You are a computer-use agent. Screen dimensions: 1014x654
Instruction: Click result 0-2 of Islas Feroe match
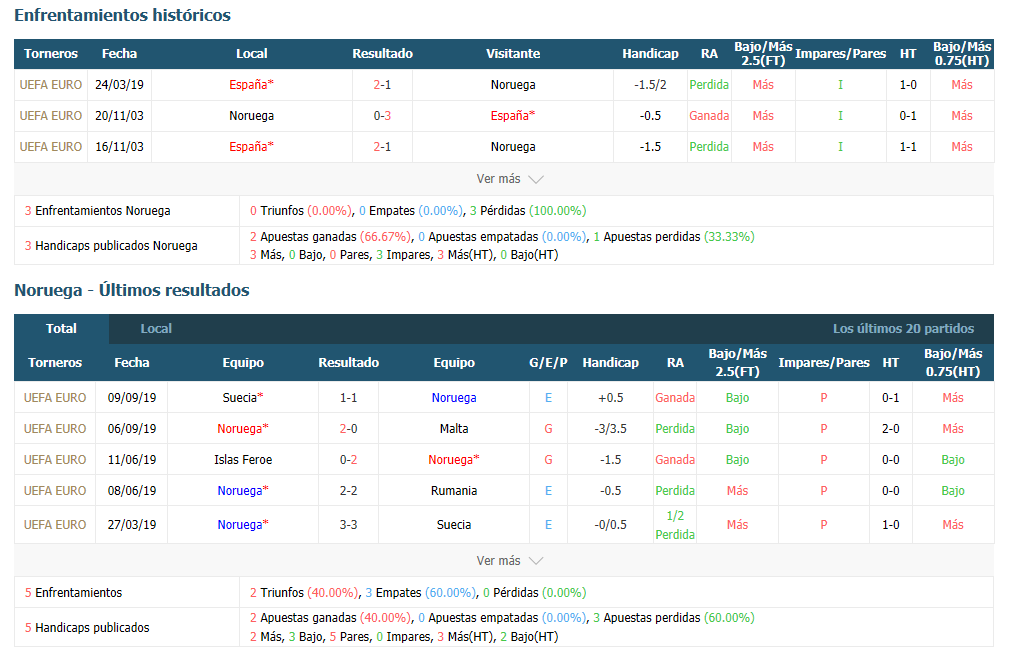[349, 460]
